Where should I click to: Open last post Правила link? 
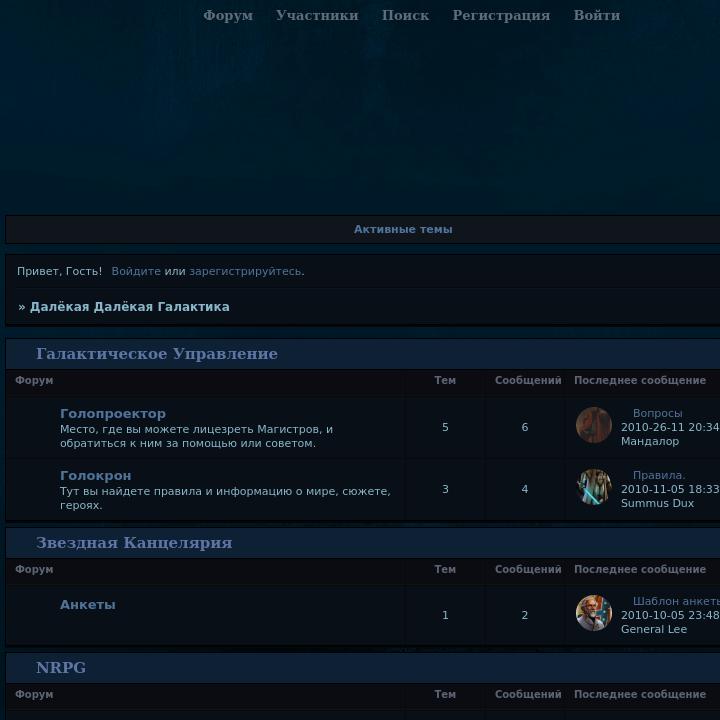tap(658, 475)
